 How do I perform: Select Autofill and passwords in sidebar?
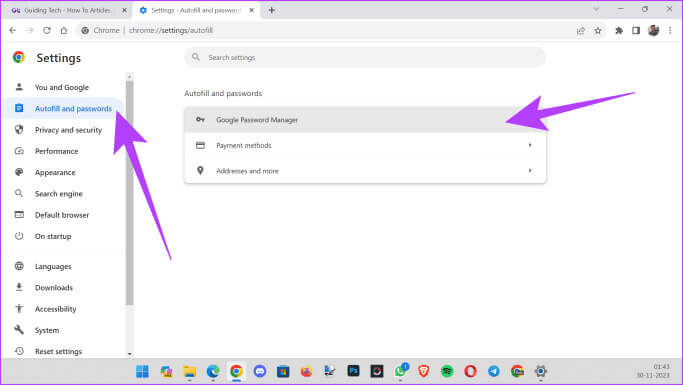(x=65, y=108)
